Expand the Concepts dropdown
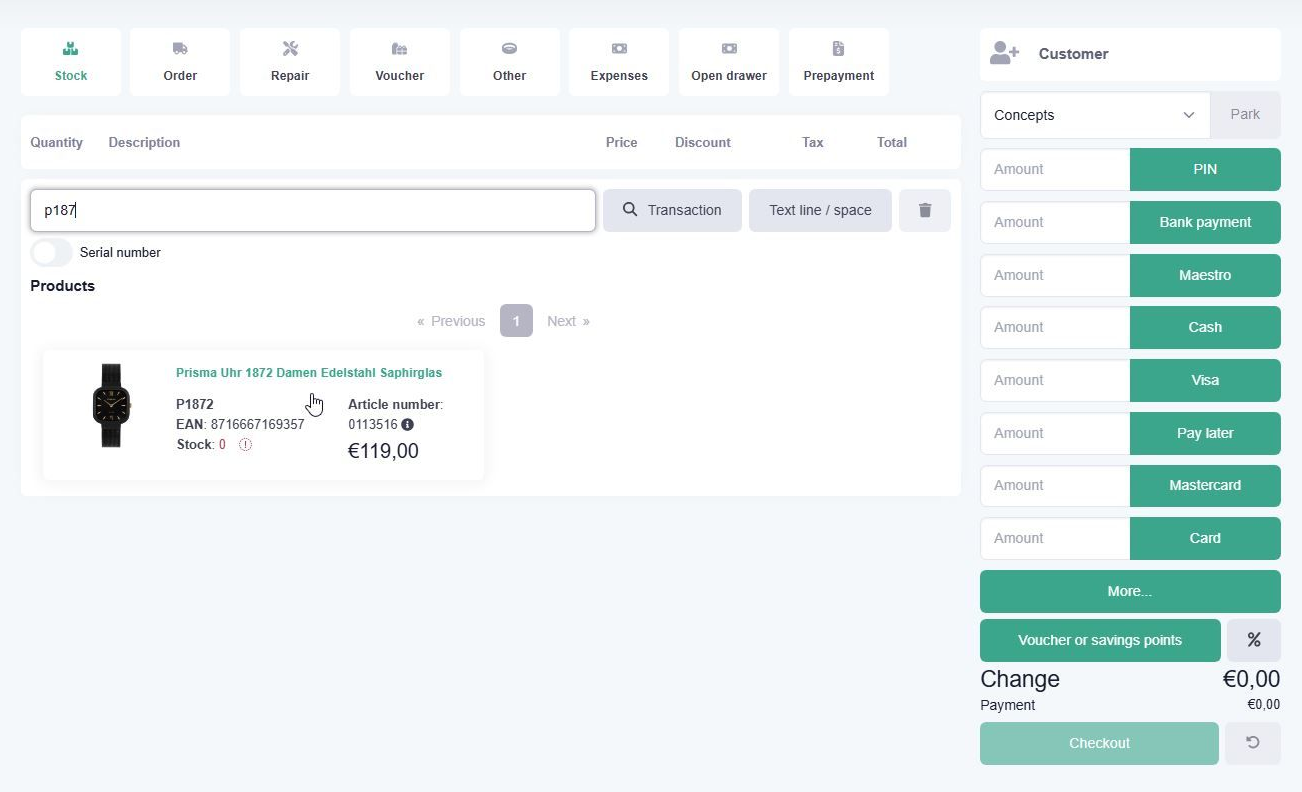The width and height of the screenshot is (1302, 792). coord(1095,115)
